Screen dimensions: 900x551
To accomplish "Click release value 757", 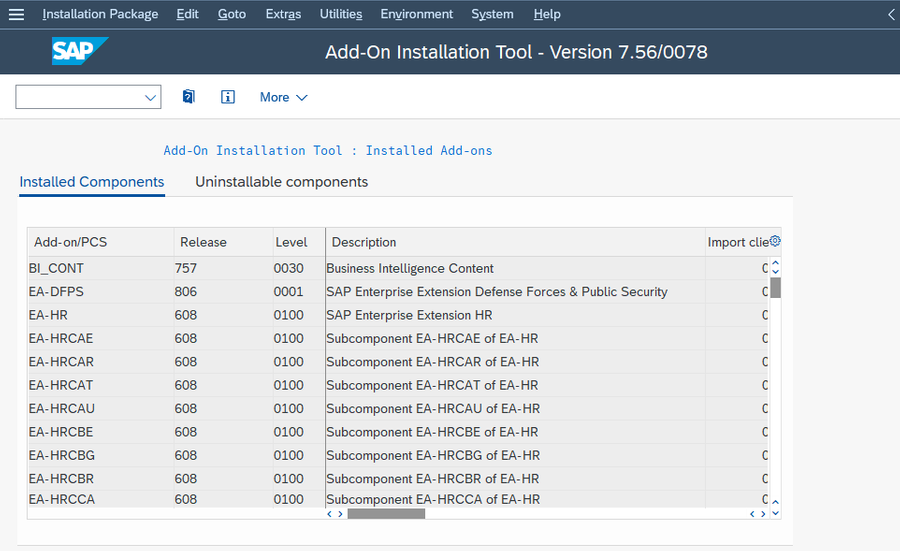I will tap(186, 268).
